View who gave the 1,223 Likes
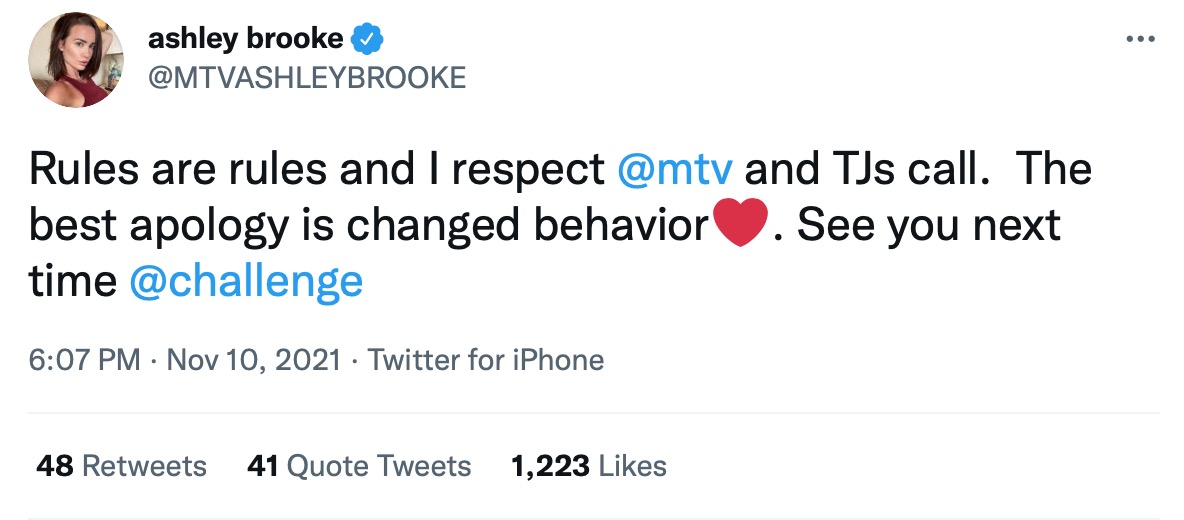Image resolution: width=1184 pixels, height=520 pixels. point(588,466)
